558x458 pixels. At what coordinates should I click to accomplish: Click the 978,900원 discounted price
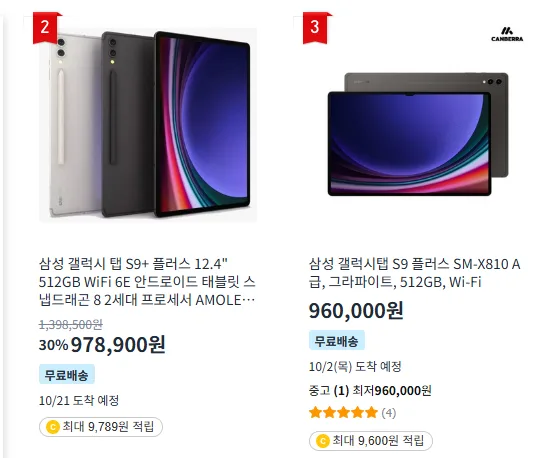(118, 344)
